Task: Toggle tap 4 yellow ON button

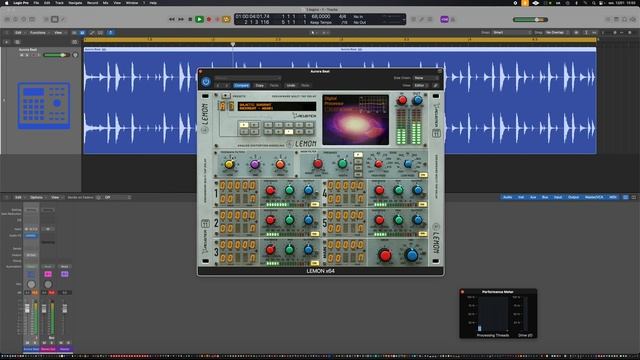Action: tap(423, 204)
